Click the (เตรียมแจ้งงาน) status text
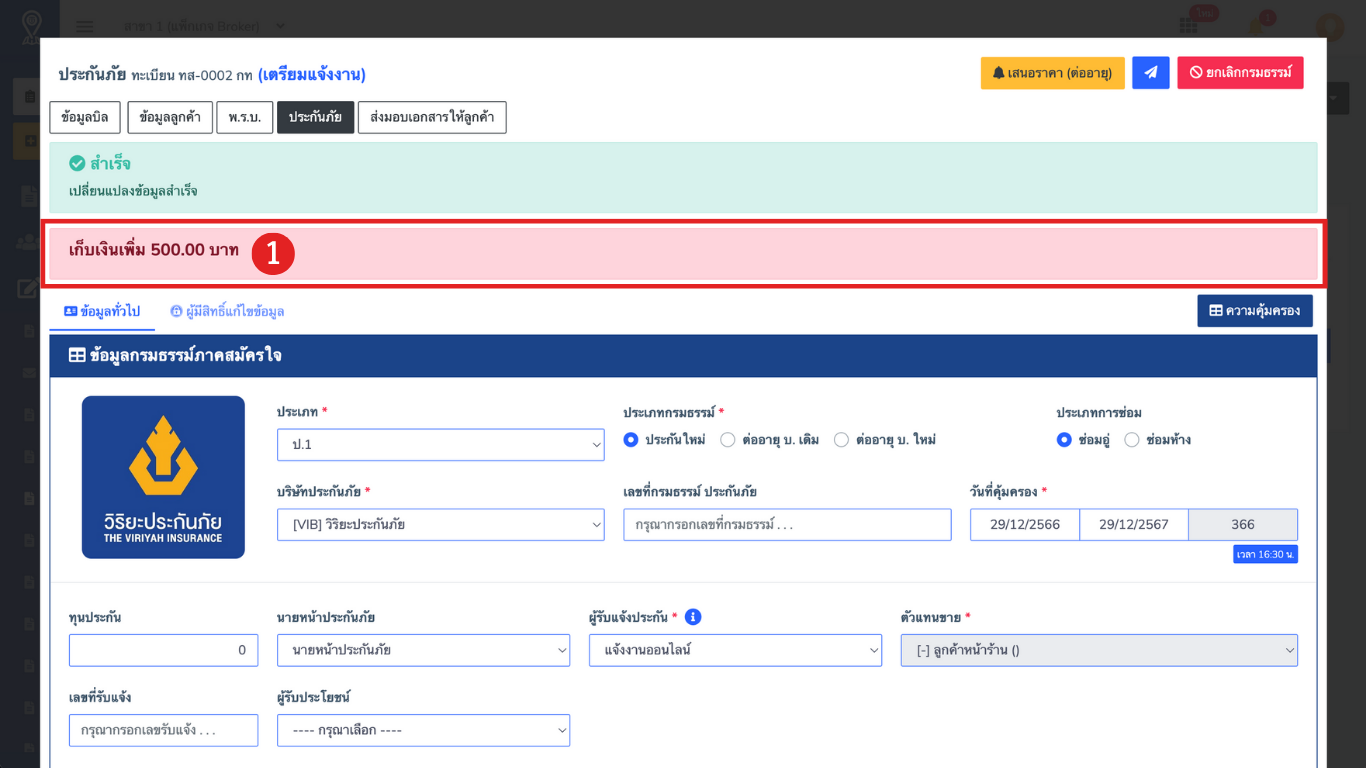The height and width of the screenshot is (768, 1366). click(311, 74)
